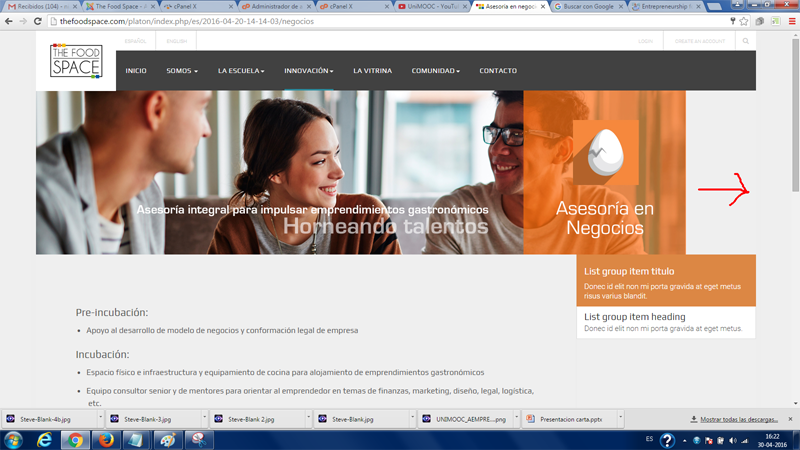Screen dimensions: 800x450
Task: Switch to the UniMOOC YouTube tab
Action: pos(432,7)
